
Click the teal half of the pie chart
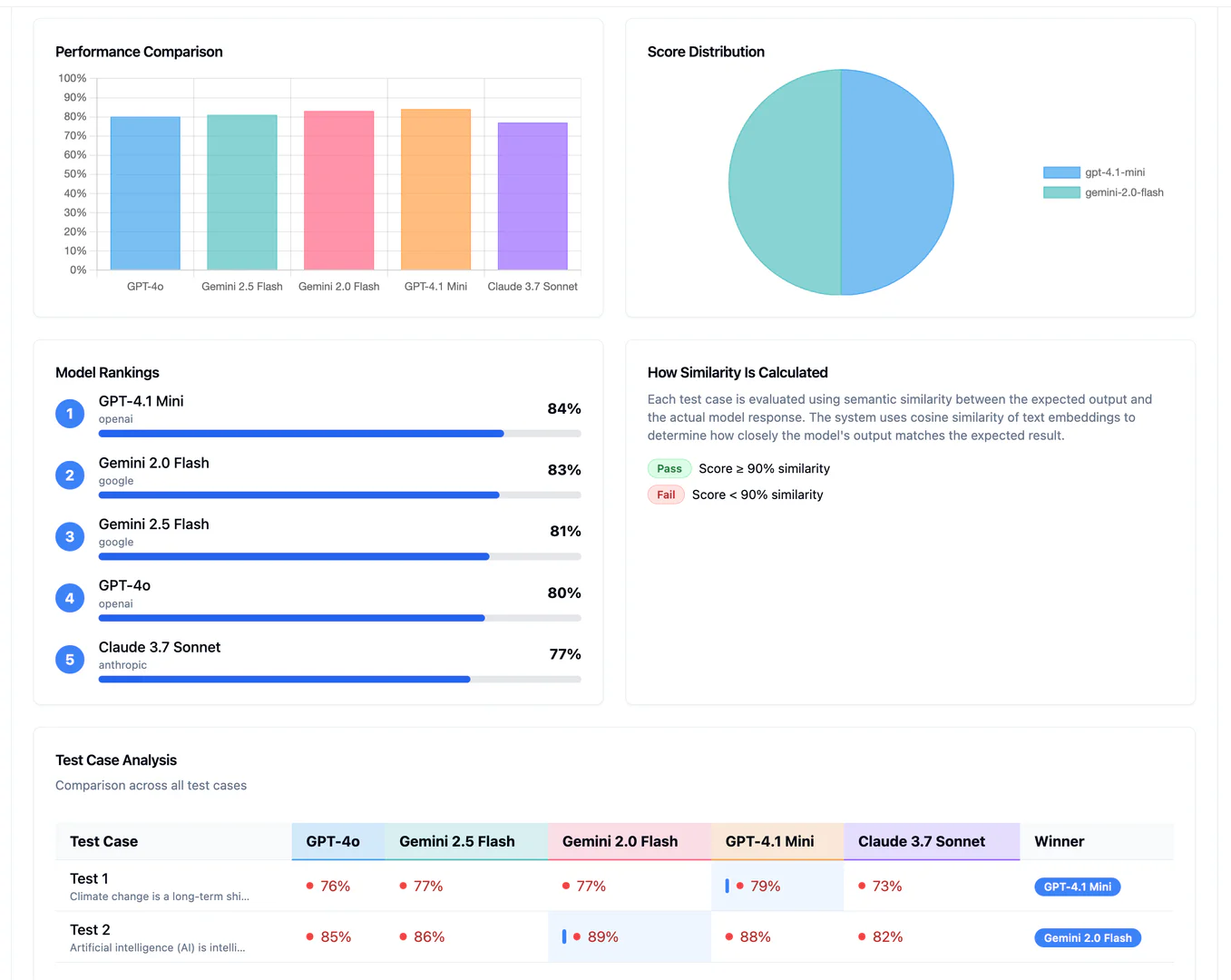pos(785,182)
